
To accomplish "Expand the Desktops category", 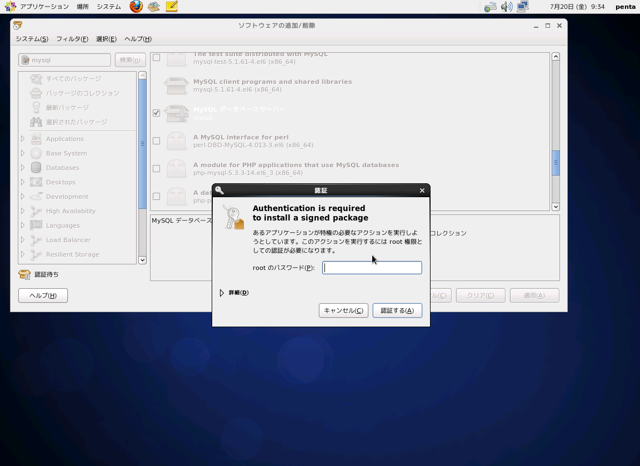I will [x=23, y=182].
